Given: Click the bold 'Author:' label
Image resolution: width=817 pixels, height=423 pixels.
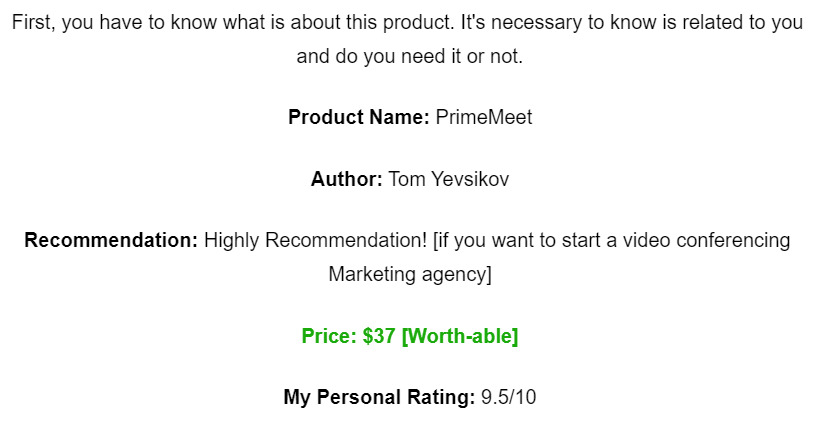Looking at the screenshot, I should 346,179.
